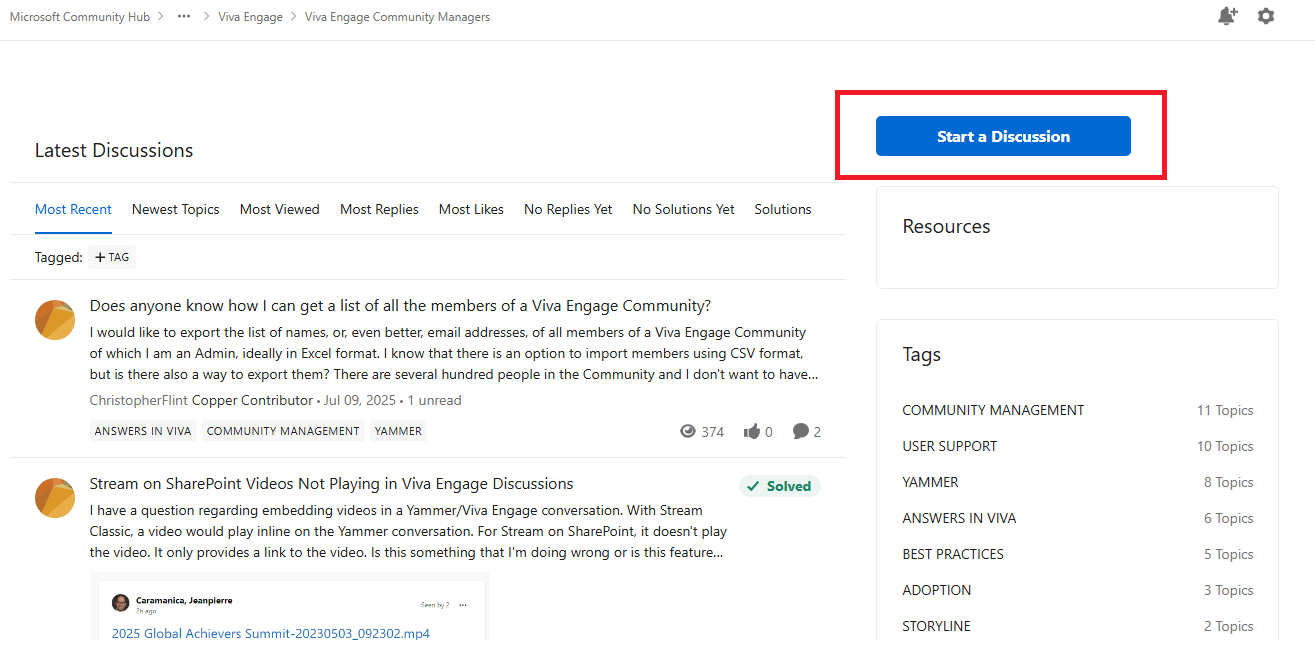The image size is (1315, 648).
Task: Open the Solutions tab
Action: [x=783, y=209]
